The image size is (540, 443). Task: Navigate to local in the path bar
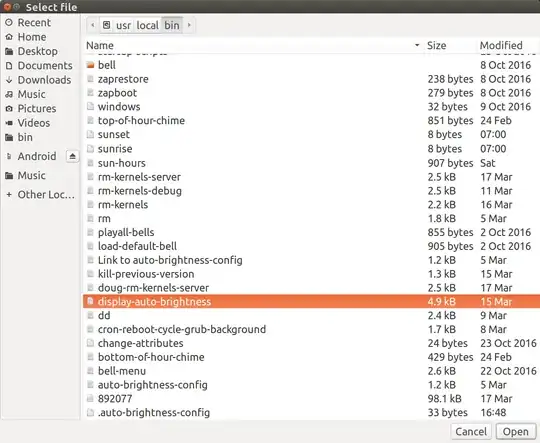147,25
